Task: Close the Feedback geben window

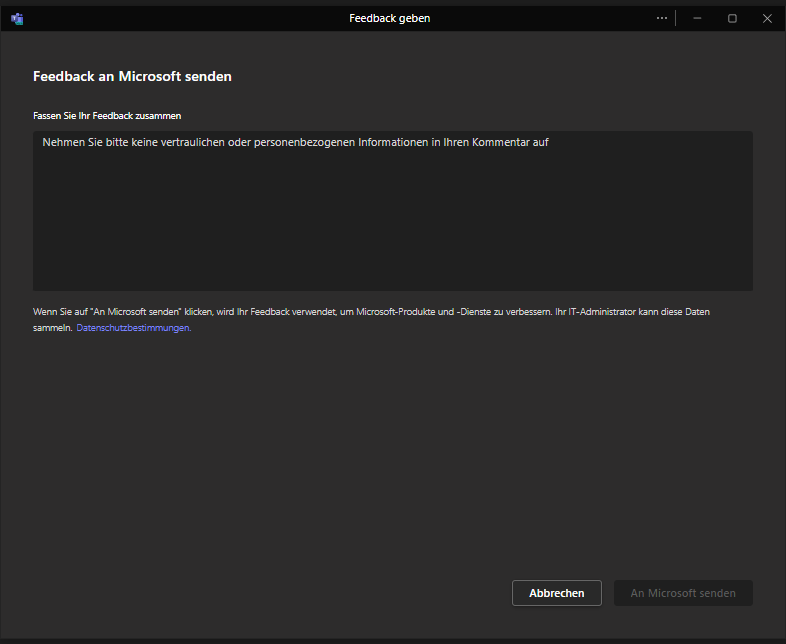Action: (x=767, y=18)
